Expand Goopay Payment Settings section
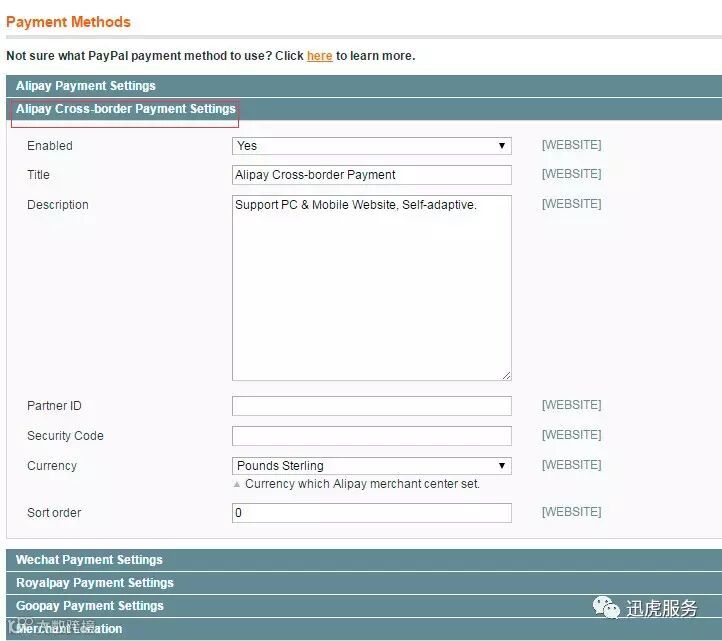722x641 pixels. [364, 606]
